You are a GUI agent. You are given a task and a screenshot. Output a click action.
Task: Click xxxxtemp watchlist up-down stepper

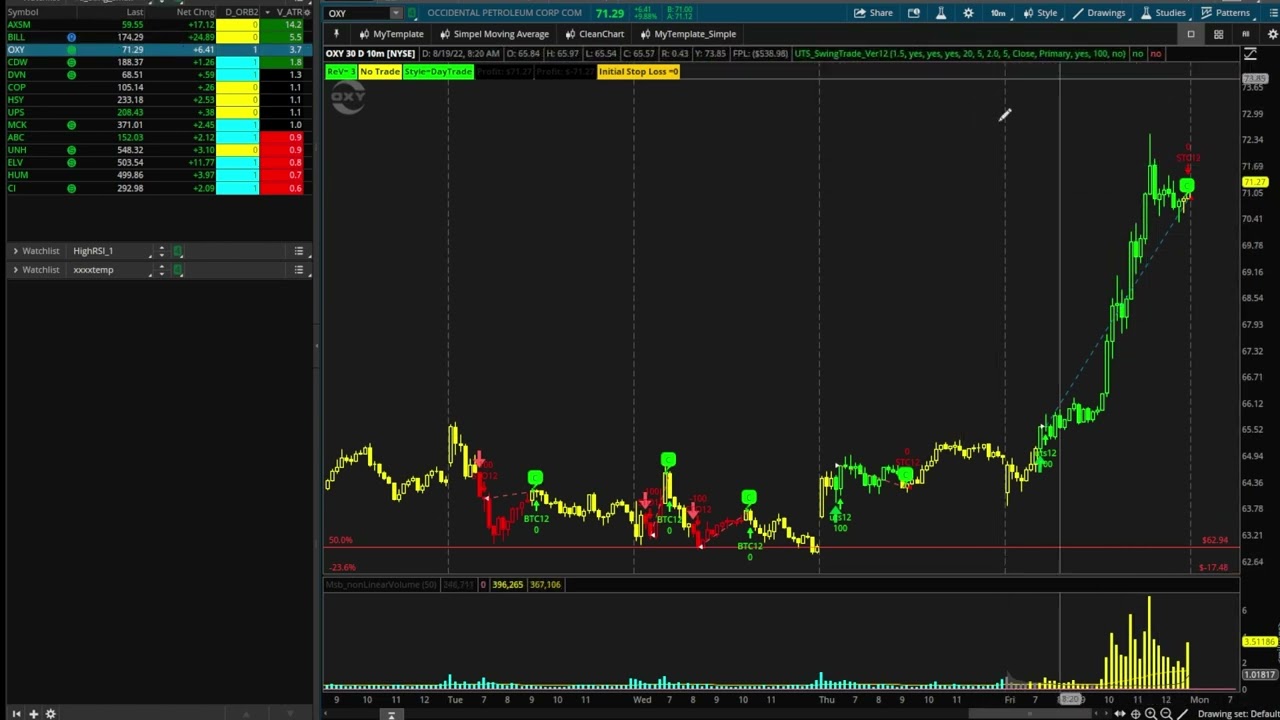160,270
